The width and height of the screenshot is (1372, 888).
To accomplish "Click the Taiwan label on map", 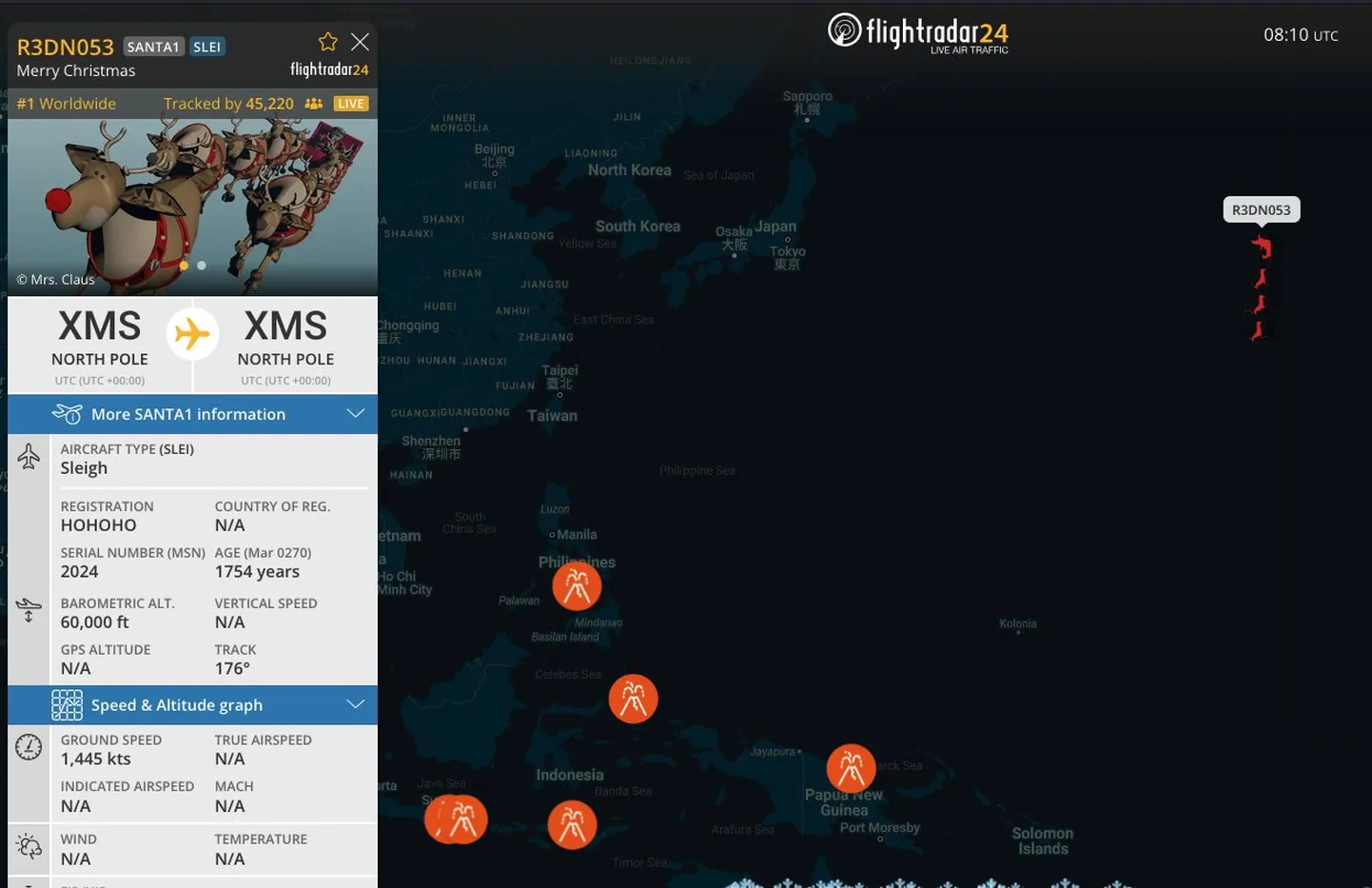I will pyautogui.click(x=553, y=415).
